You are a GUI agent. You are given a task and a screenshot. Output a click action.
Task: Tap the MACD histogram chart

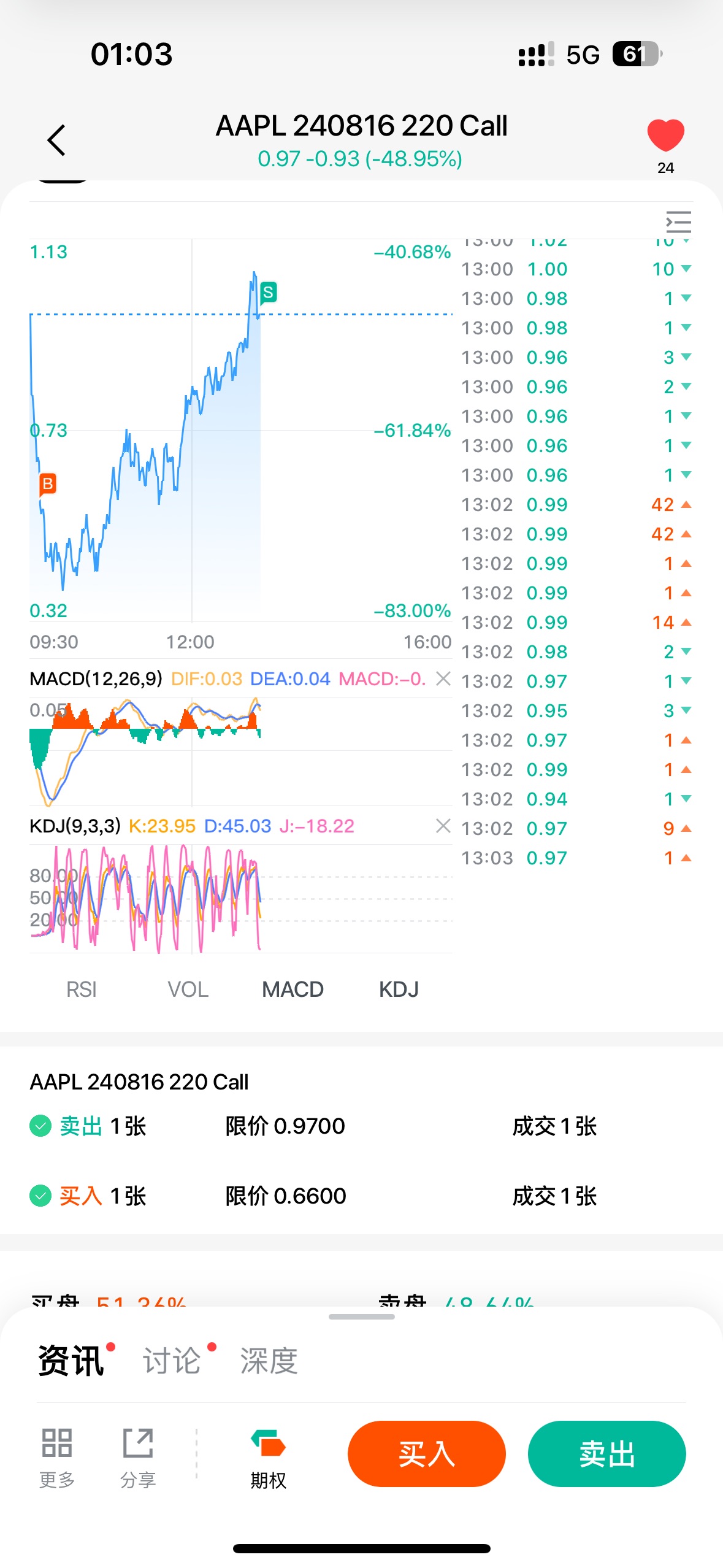241,752
